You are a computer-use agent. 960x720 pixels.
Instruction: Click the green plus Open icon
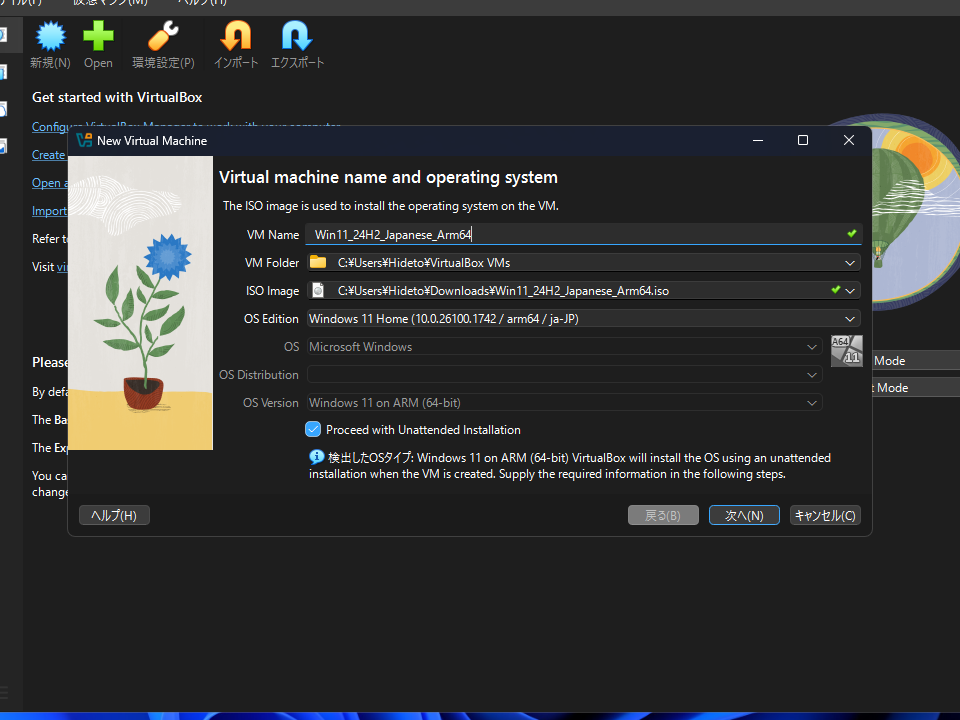97,40
